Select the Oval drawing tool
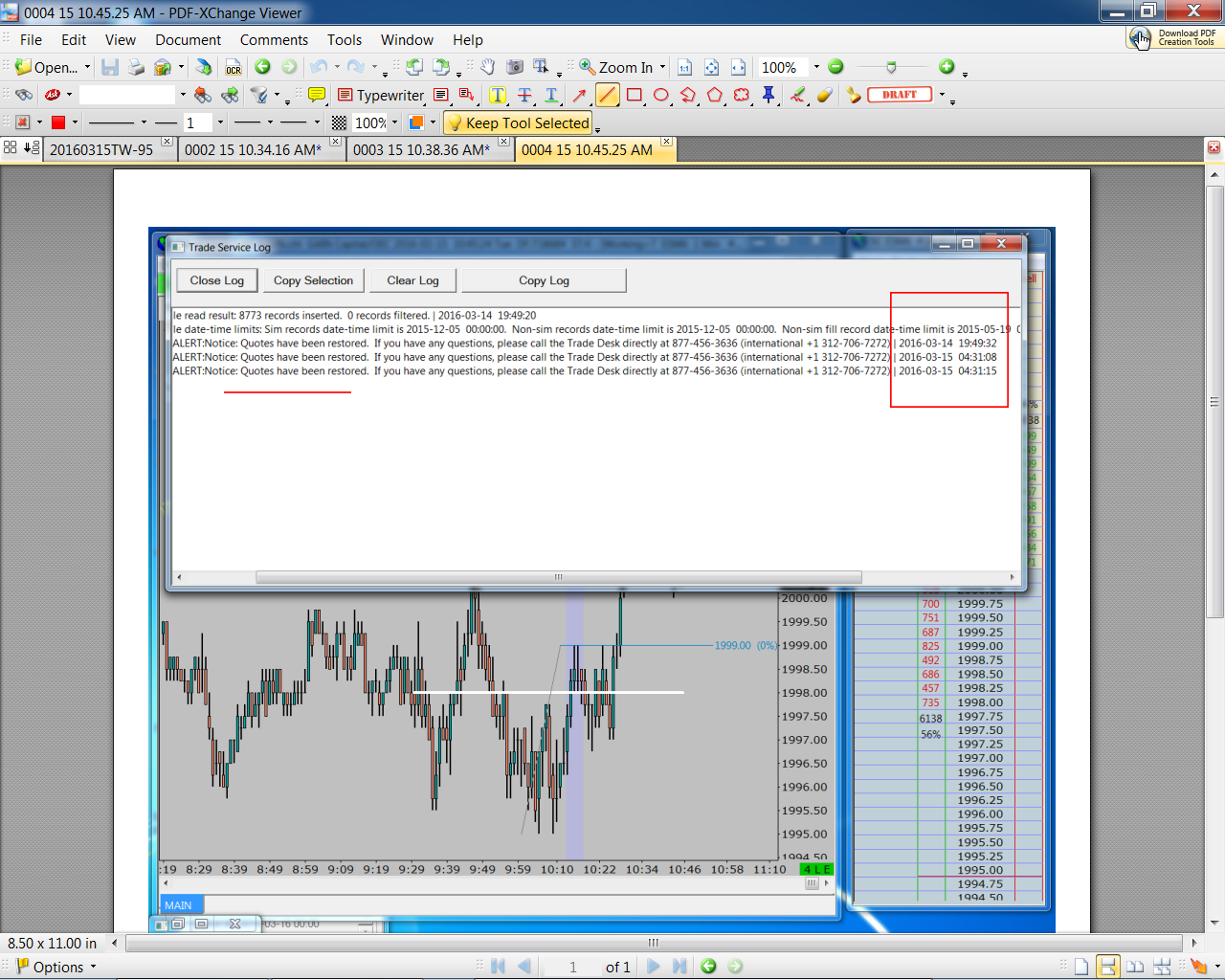 coord(660,95)
